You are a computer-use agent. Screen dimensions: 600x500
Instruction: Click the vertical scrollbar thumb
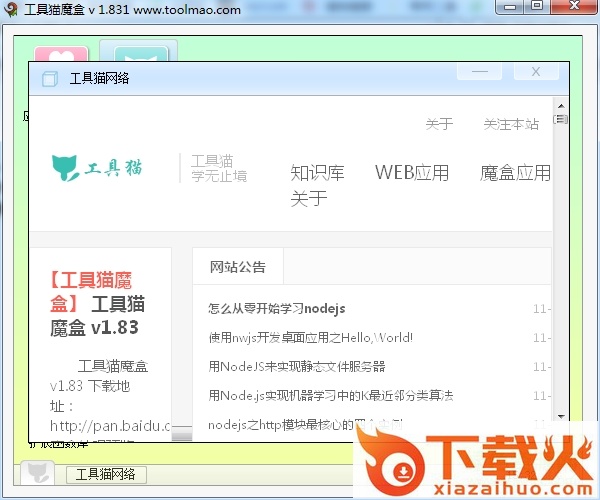561,119
